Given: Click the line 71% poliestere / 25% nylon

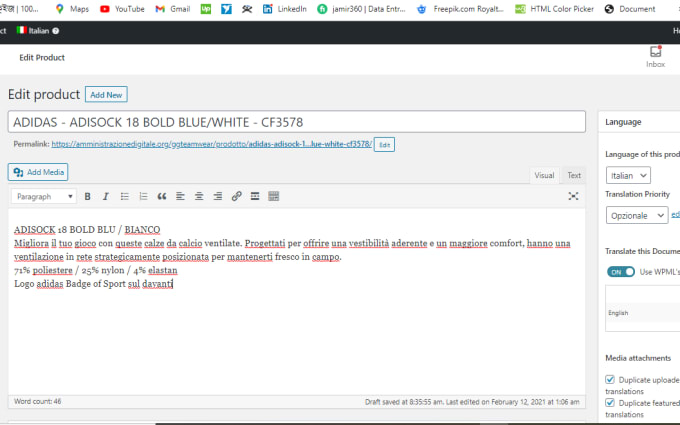Looking at the screenshot, I should coord(96,270).
